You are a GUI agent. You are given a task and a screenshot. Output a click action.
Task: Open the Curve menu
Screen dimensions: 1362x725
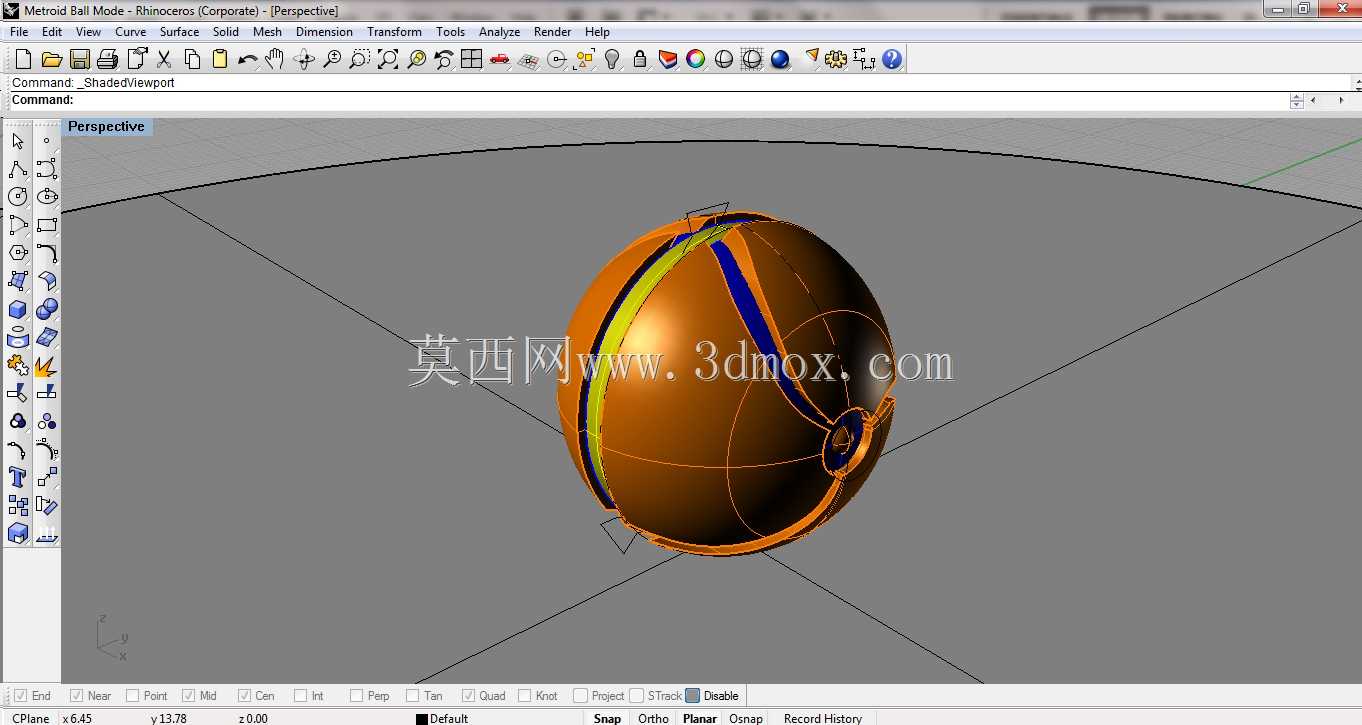[130, 32]
